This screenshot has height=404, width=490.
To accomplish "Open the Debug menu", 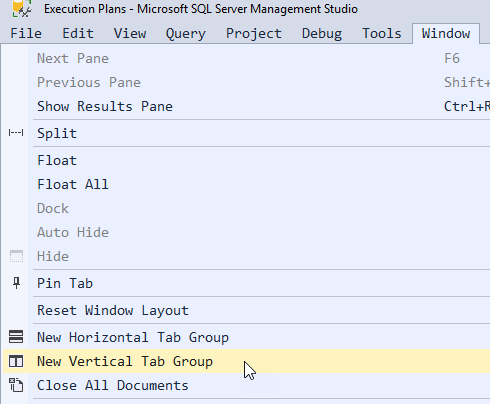I will (x=322, y=34).
